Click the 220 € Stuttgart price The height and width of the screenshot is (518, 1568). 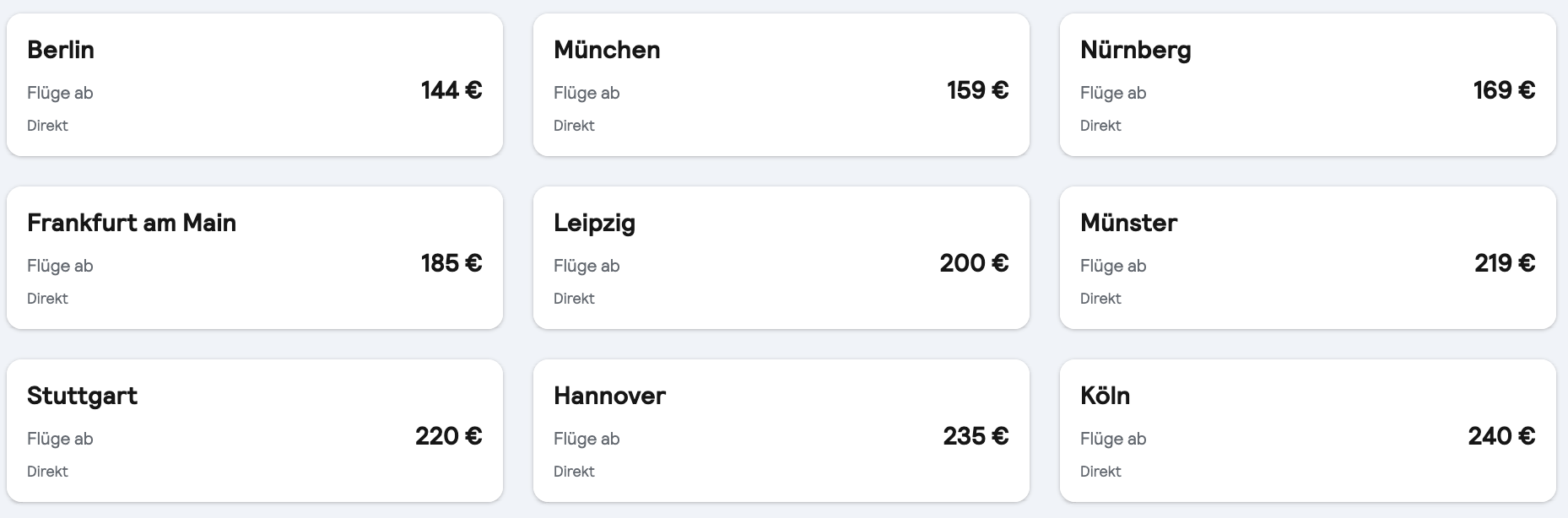click(x=447, y=436)
